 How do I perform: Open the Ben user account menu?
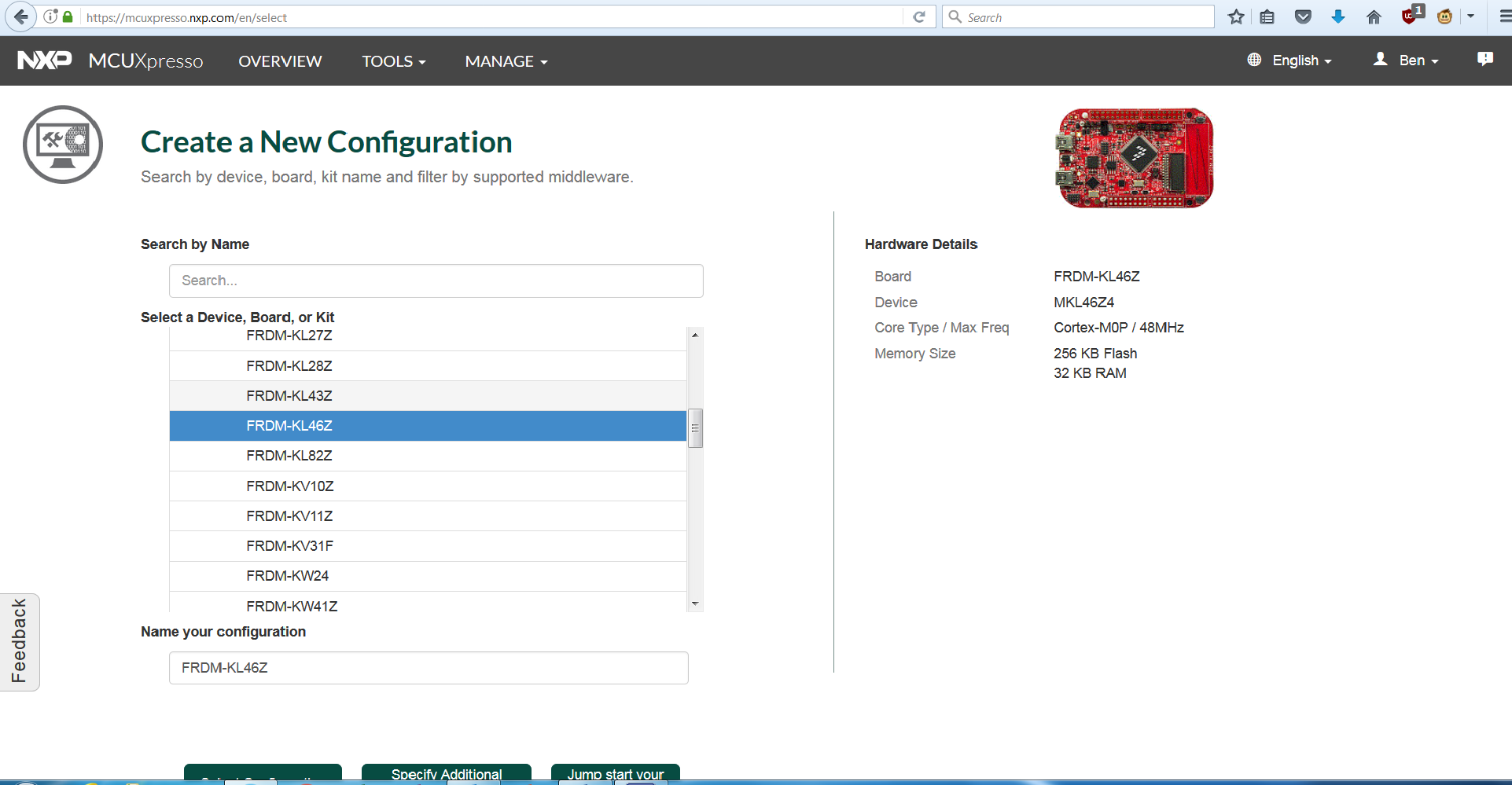coord(1406,61)
